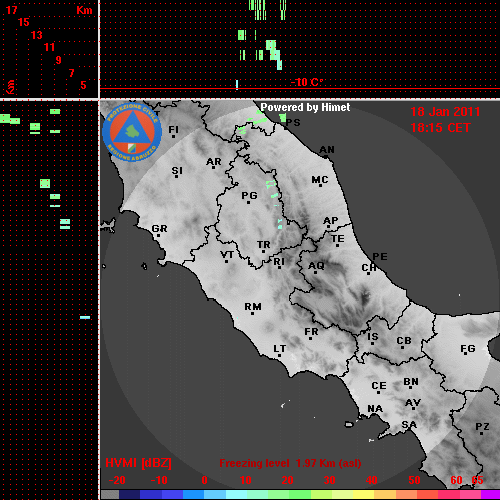Screen dimensions: 500x500
Task: Click the "CB" city label on the map
Action: coord(404,341)
